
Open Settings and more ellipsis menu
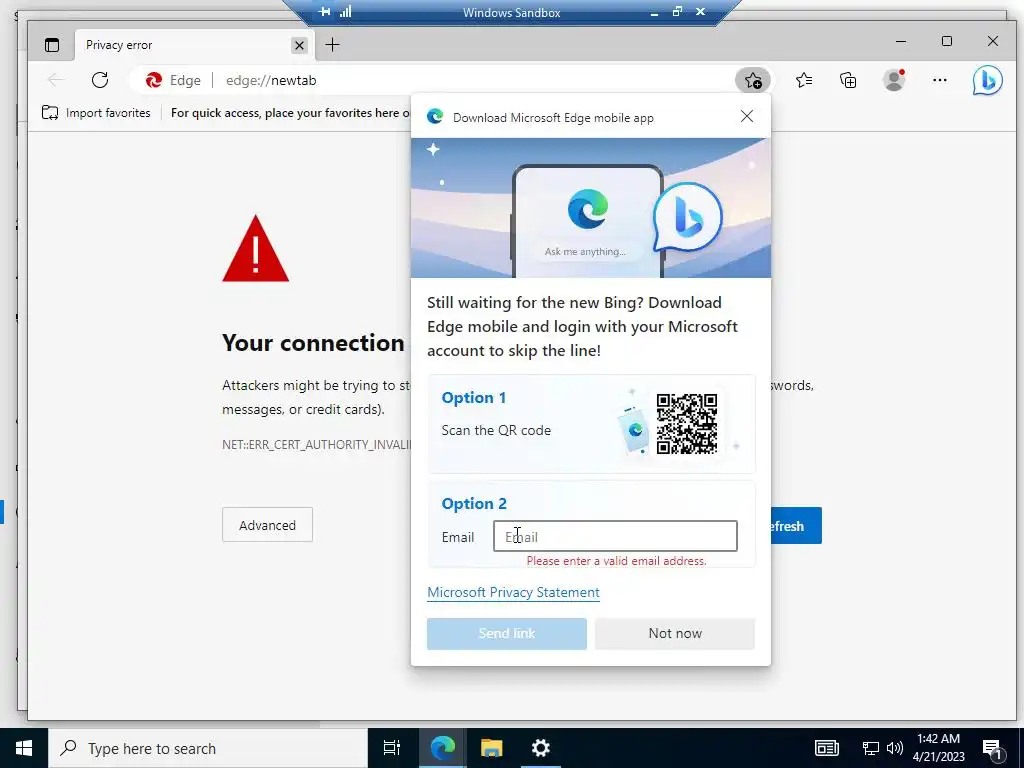940,80
